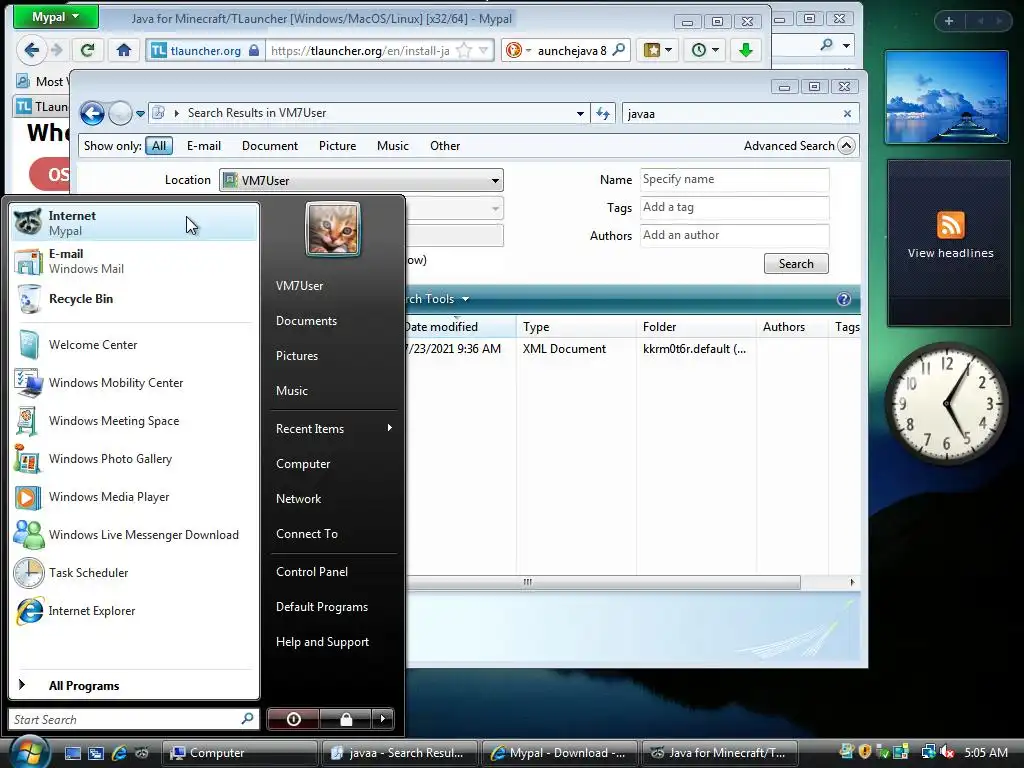Lock the computer with the lock button
The image size is (1024, 768).
pyautogui.click(x=346, y=719)
